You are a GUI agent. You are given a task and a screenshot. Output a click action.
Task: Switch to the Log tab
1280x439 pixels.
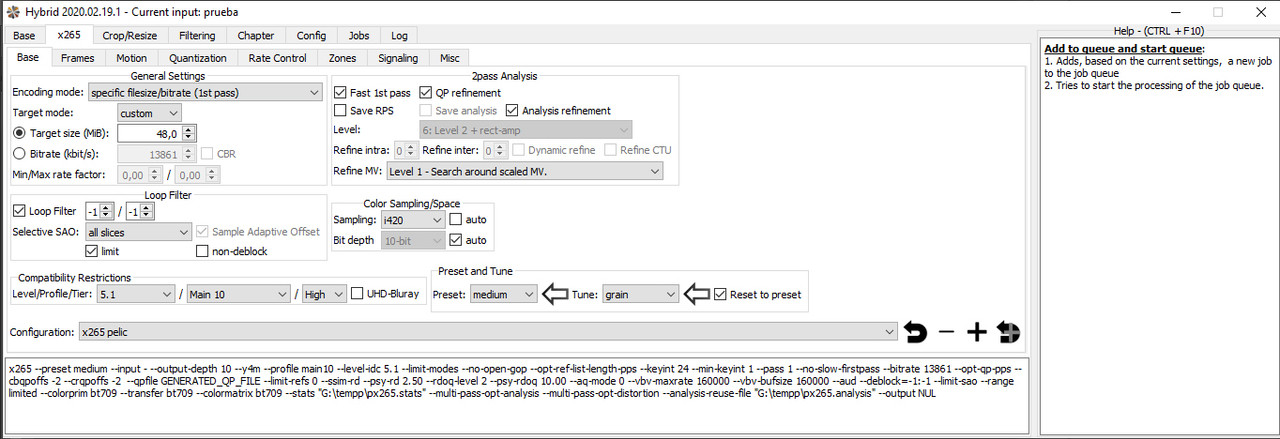click(x=399, y=35)
